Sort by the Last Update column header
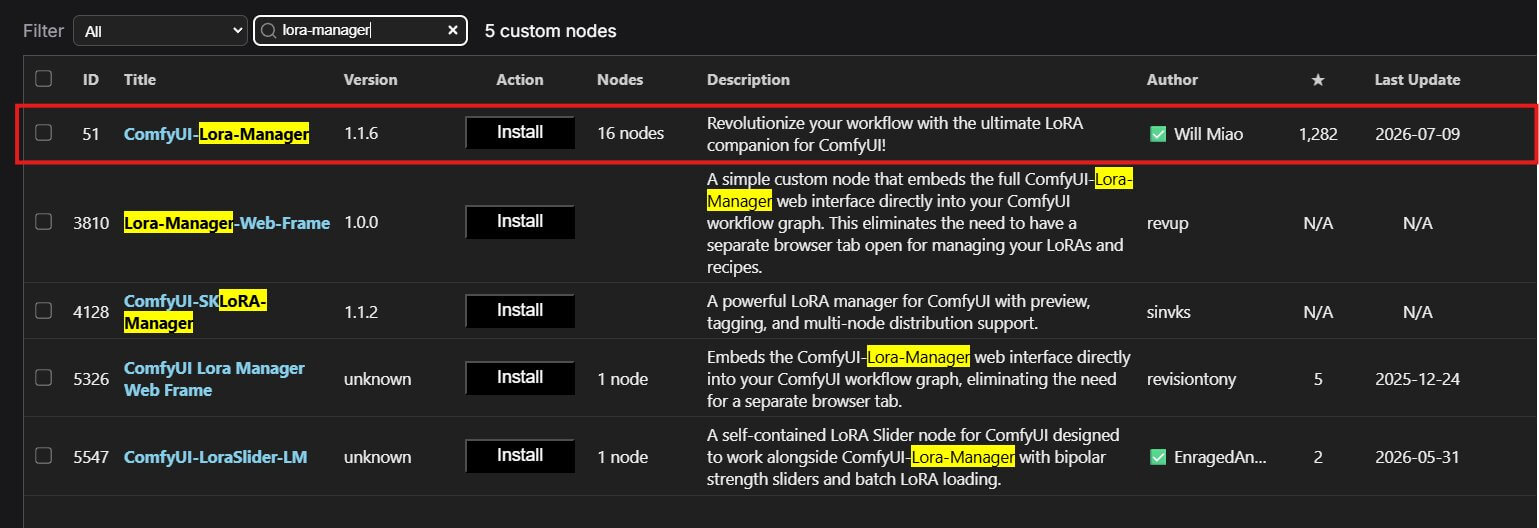 (1417, 79)
